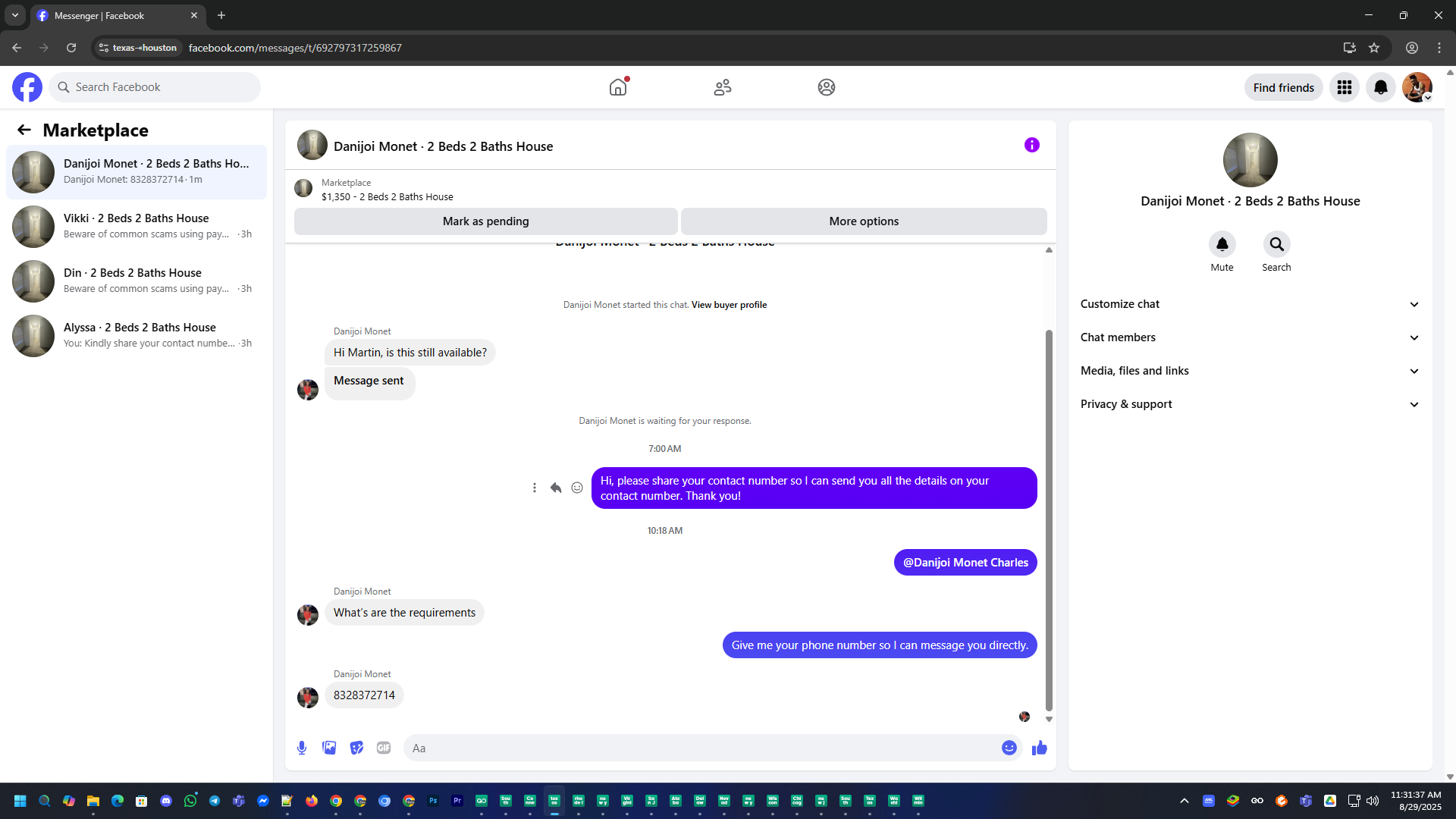The width and height of the screenshot is (1456, 819).
Task: React to the message with smiley icon
Action: (577, 488)
